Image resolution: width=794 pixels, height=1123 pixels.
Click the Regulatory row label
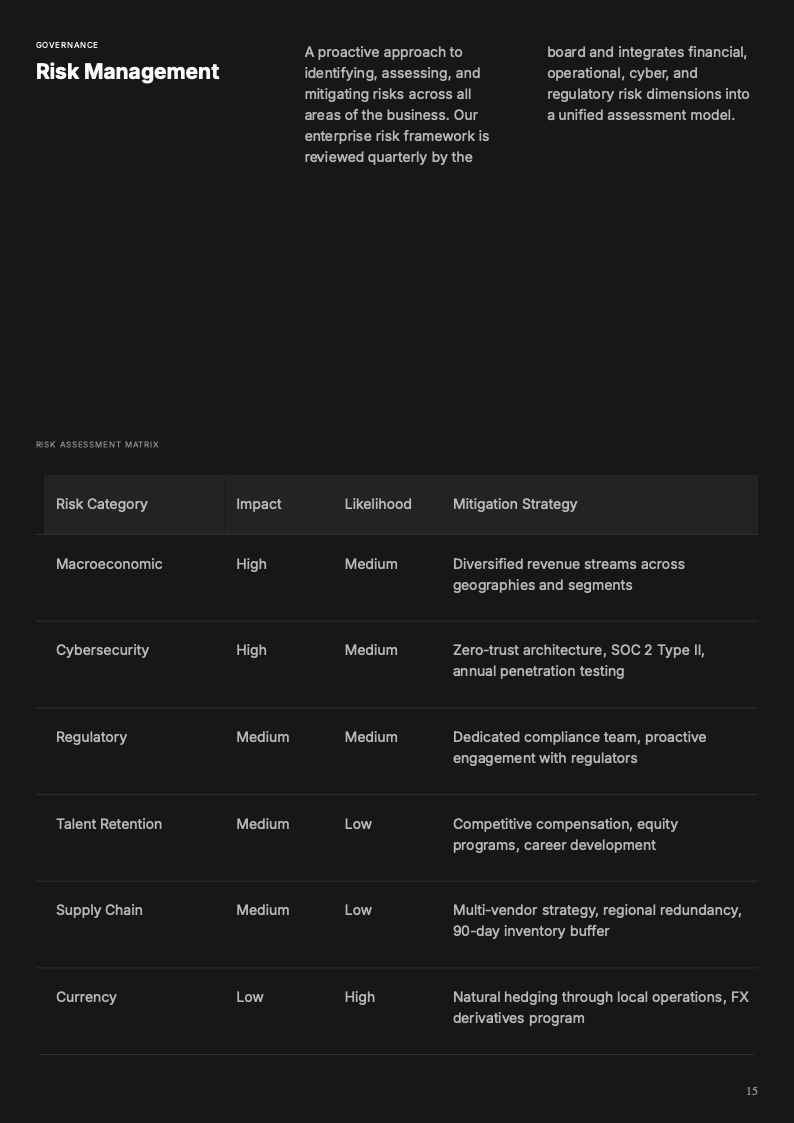(91, 737)
